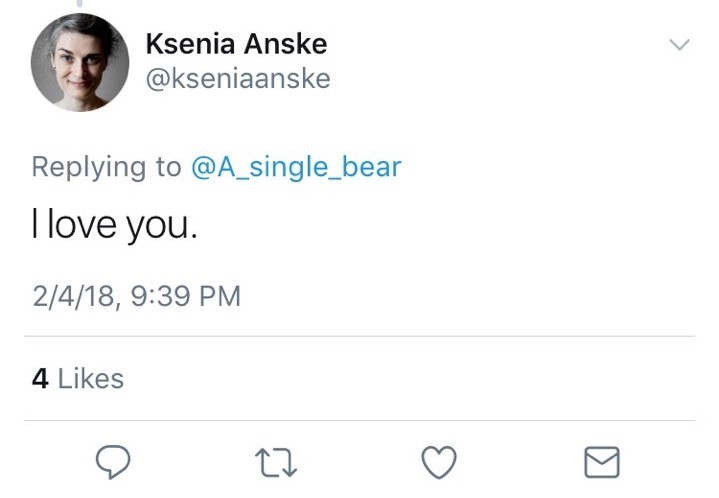The image size is (719, 498).
Task: Open the Ksenia Anske display name
Action: pyautogui.click(x=236, y=44)
